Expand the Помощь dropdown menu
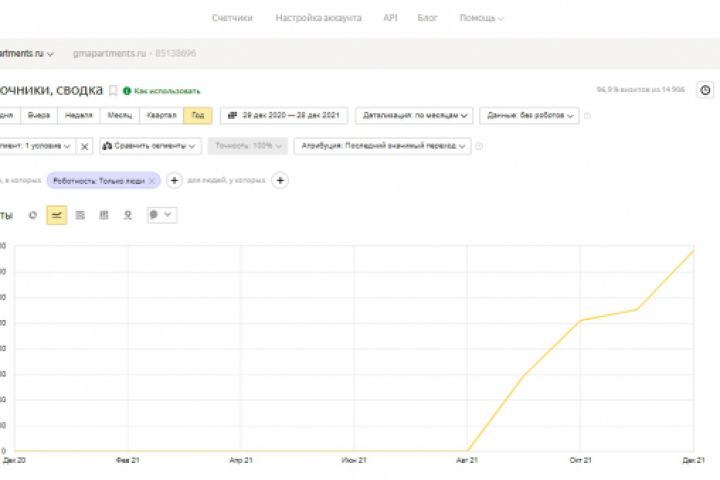This screenshot has height=480, width=720. [481, 18]
